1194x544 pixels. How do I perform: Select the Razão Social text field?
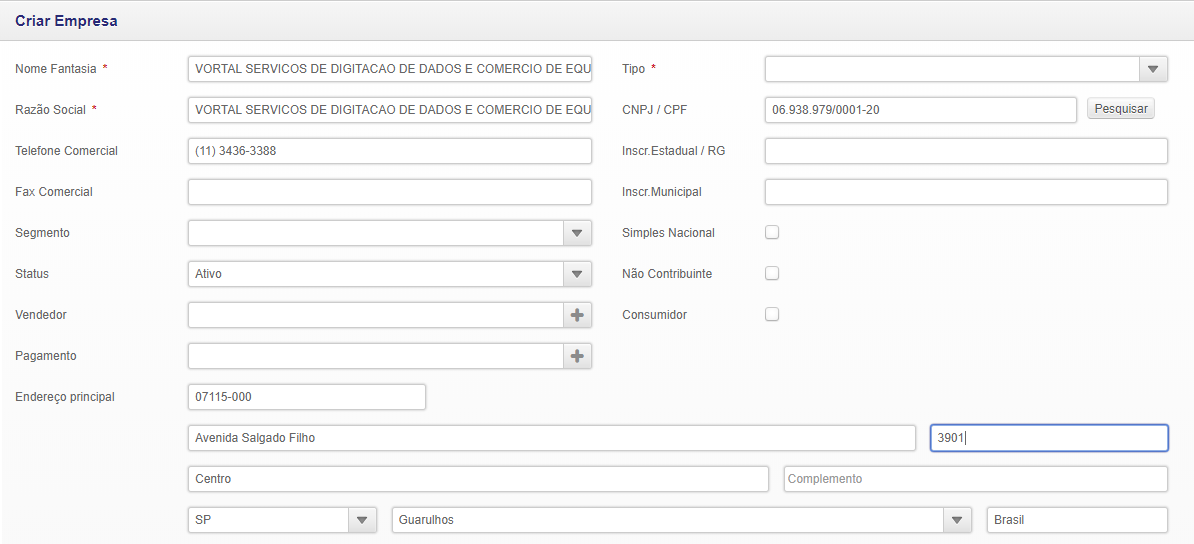(389, 110)
